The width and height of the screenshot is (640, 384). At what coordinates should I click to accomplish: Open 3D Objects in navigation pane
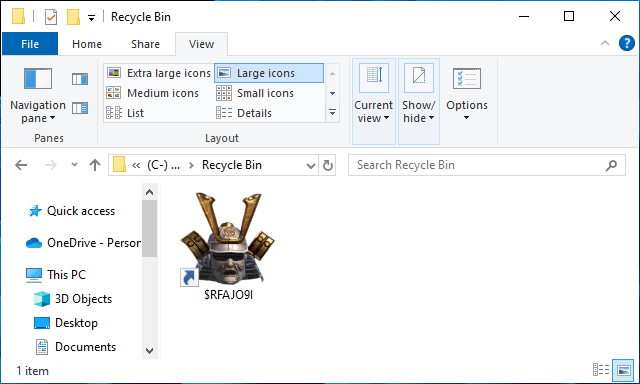(x=73, y=299)
